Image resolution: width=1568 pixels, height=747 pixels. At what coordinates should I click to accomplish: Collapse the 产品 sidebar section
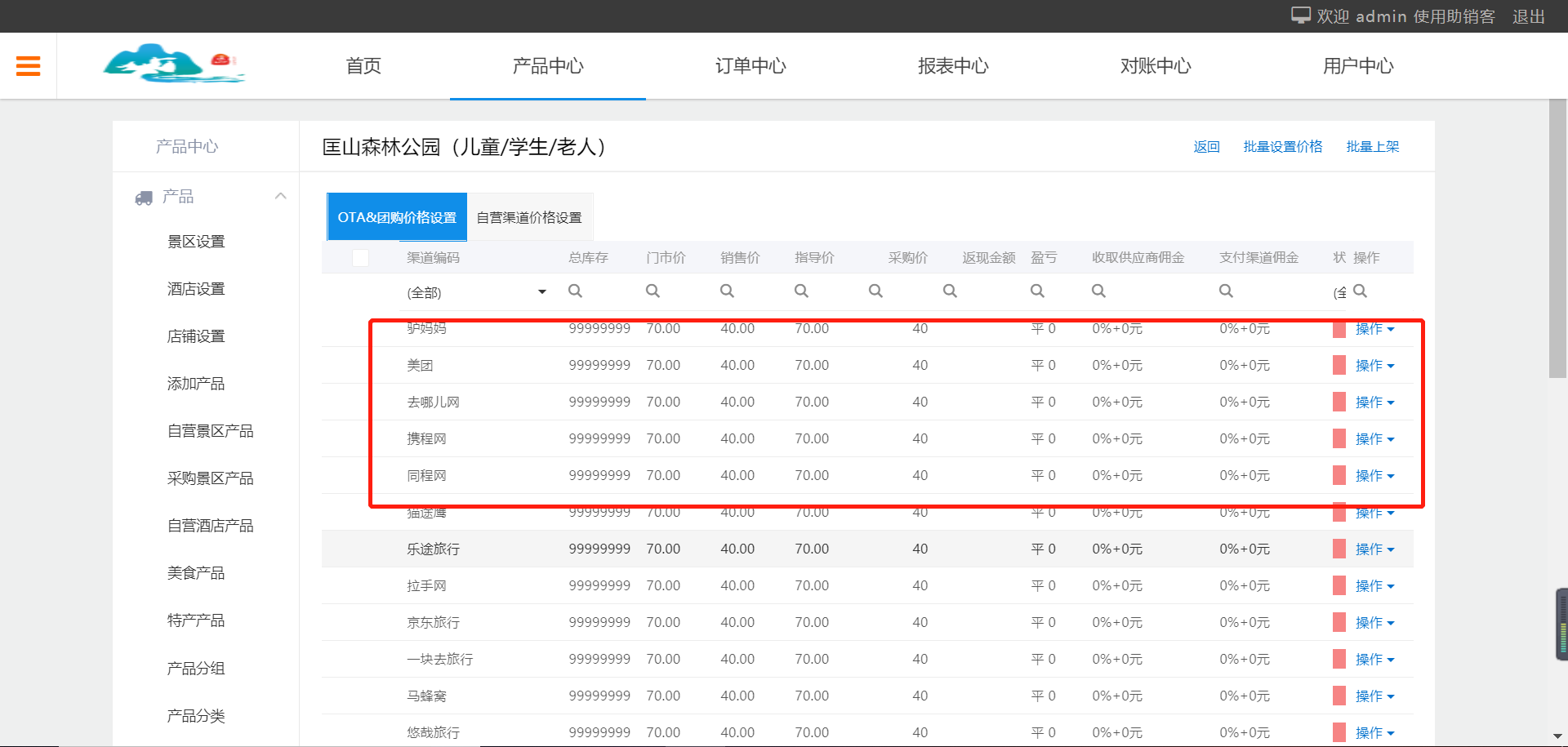coord(280,196)
